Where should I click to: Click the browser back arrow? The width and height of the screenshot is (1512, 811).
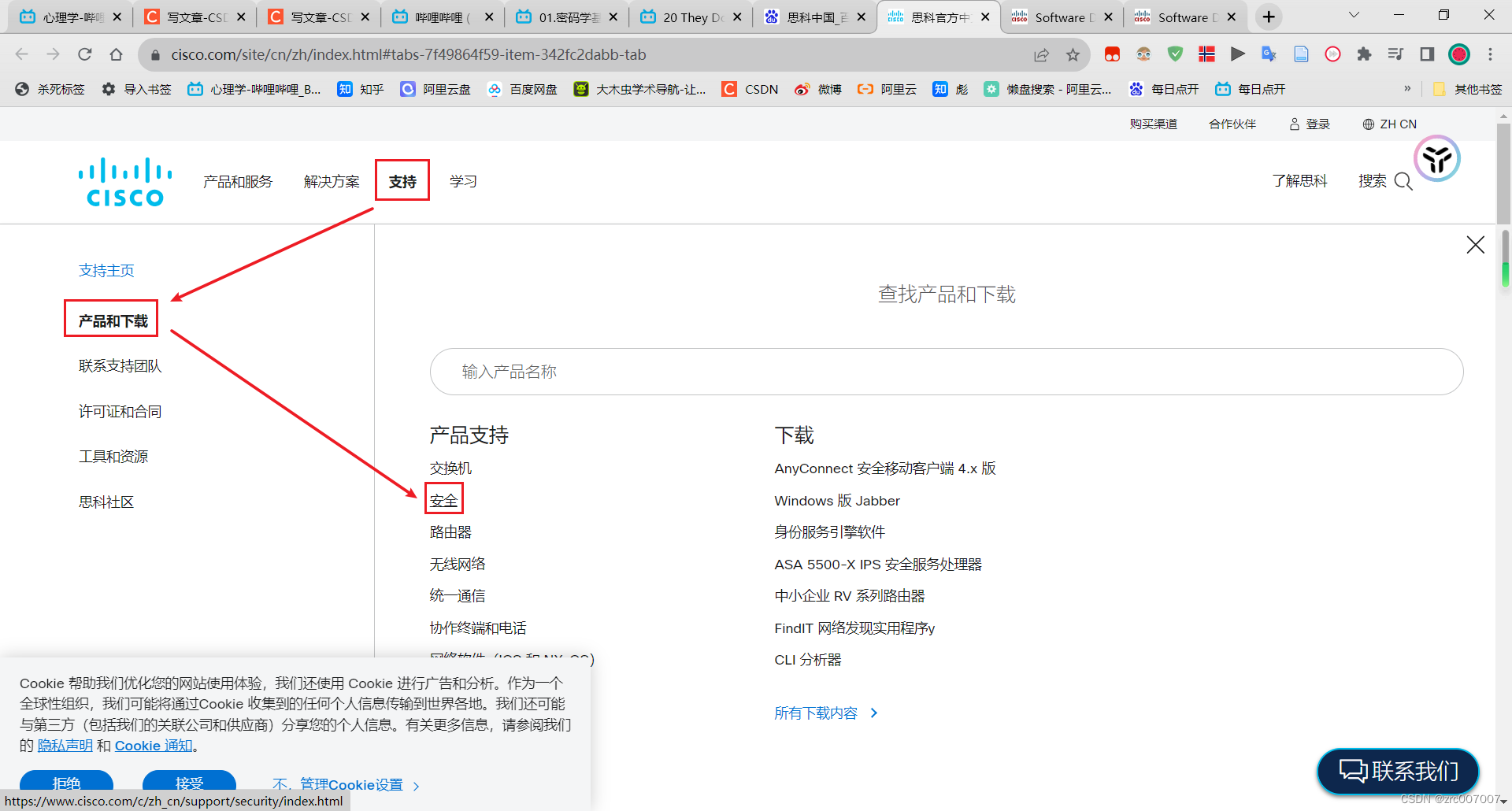(22, 54)
